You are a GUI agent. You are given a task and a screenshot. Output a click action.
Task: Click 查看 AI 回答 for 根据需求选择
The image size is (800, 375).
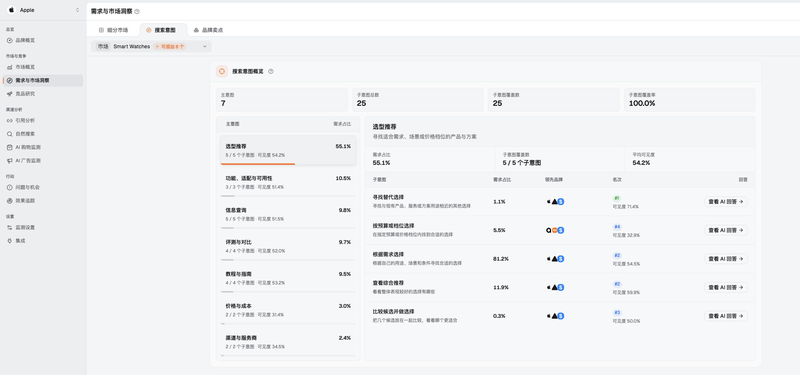click(726, 259)
